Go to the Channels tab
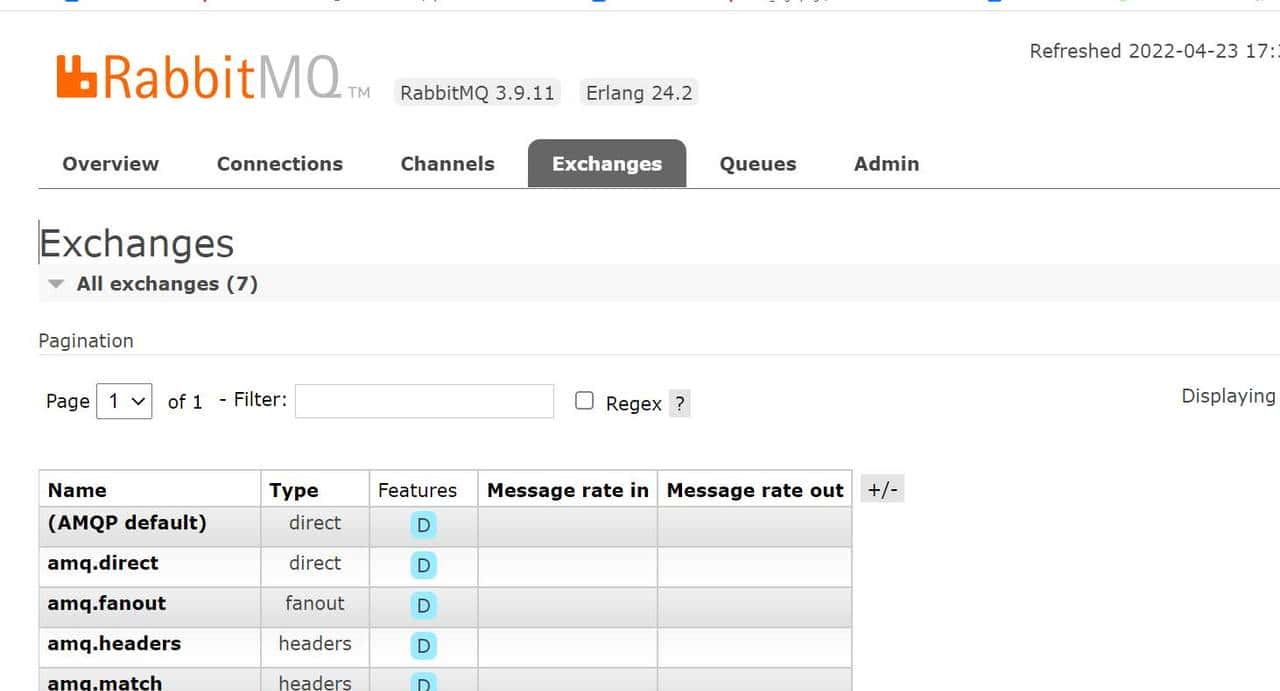This screenshot has height=691, width=1280. click(447, 164)
